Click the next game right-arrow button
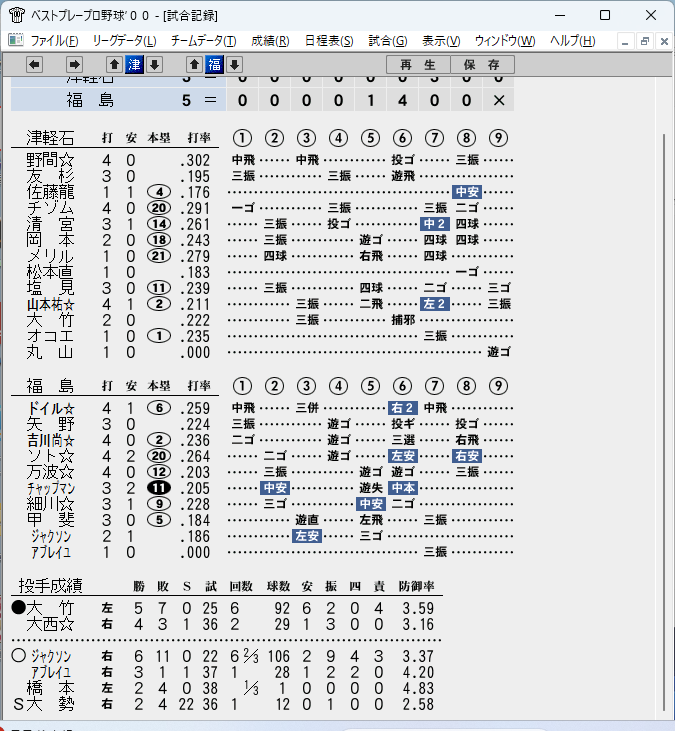The width and height of the screenshot is (675, 731). 74,64
